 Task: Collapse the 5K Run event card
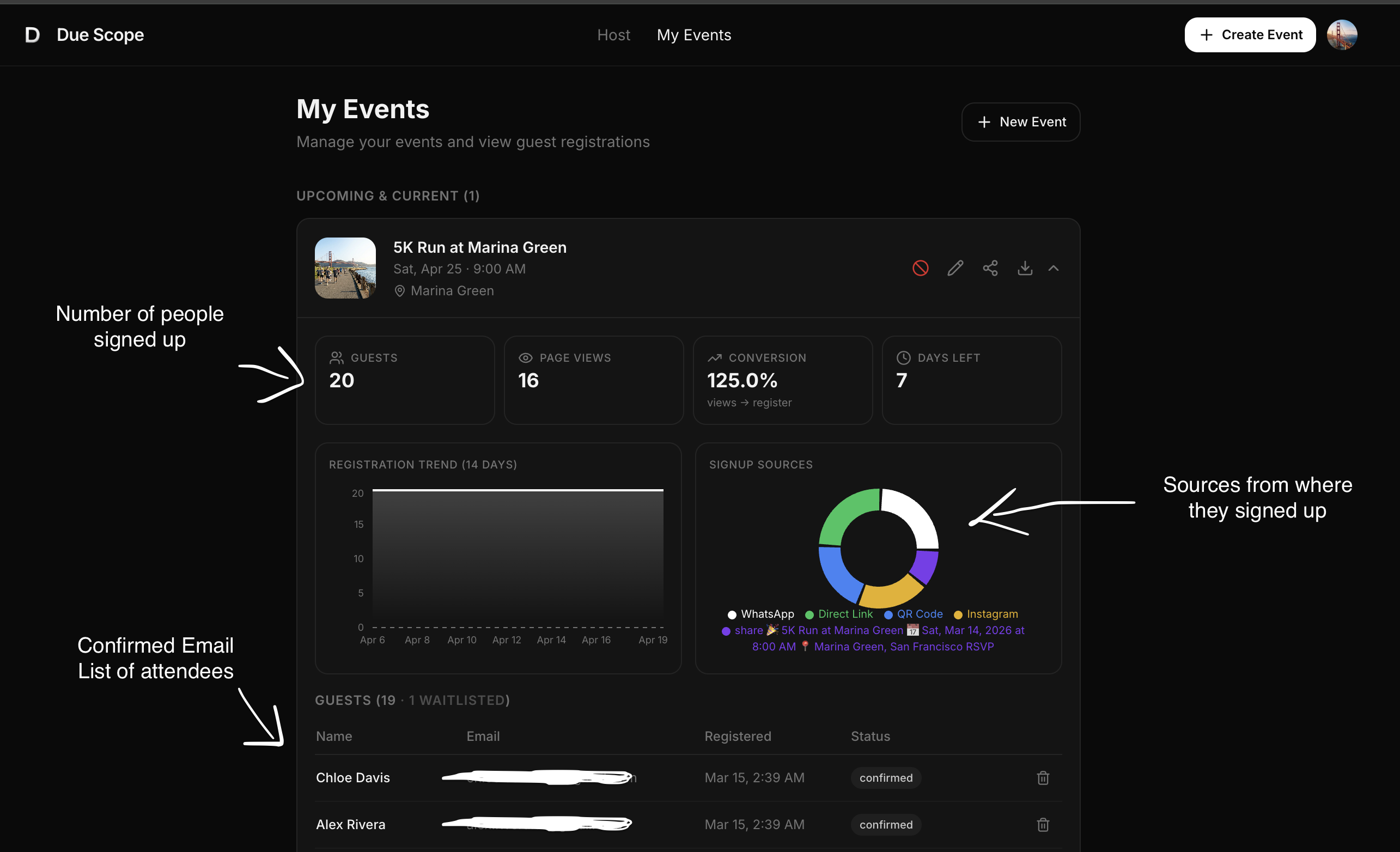[1054, 268]
